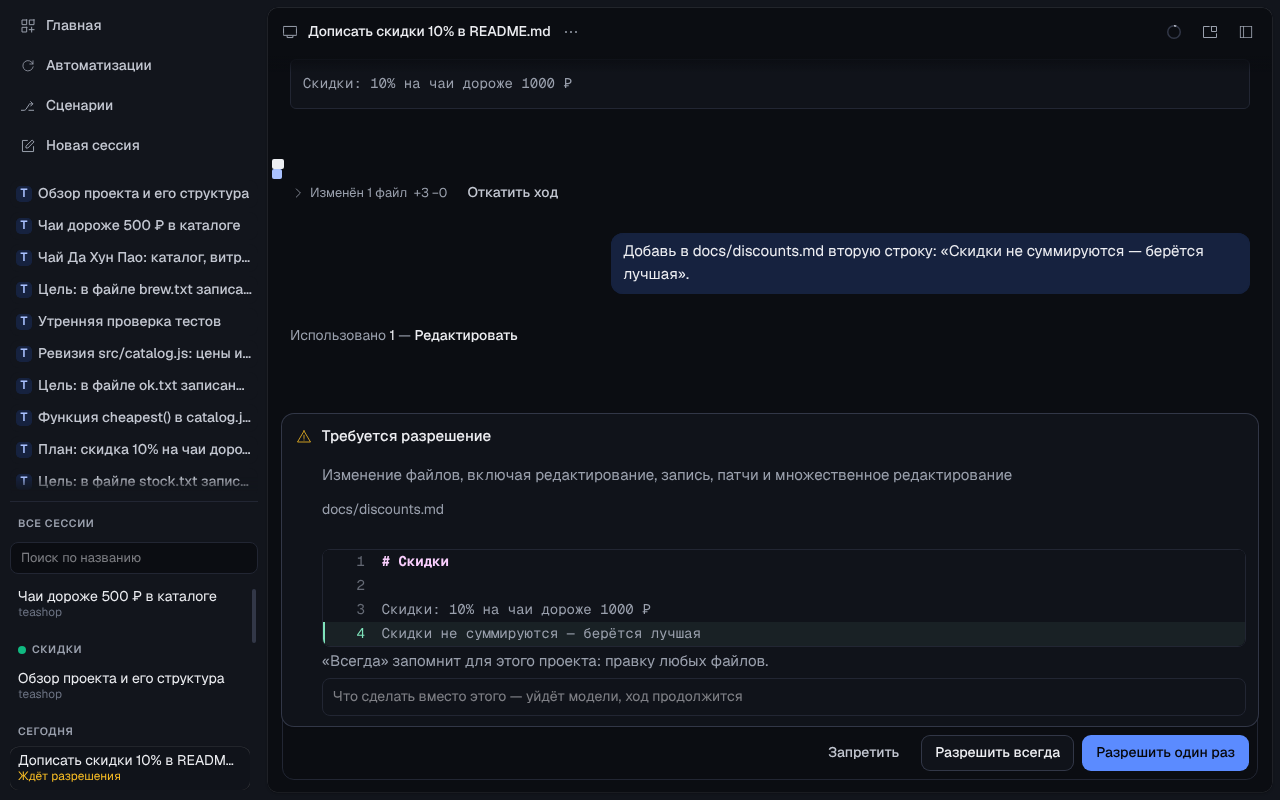Open the "Цель: в файле ok.txt записан…" session

134,385
